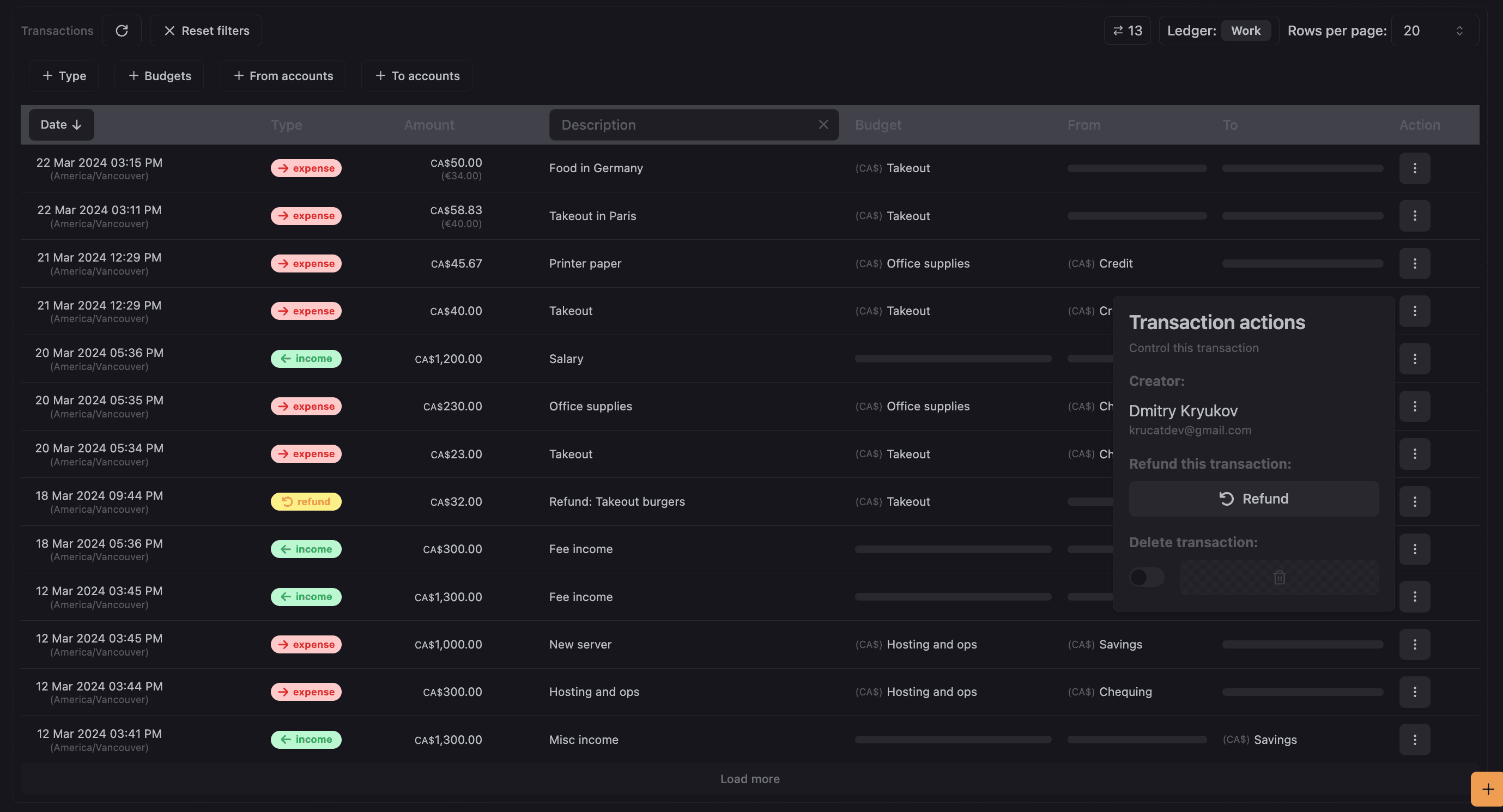Open actions menu for Misc income row
The height and width of the screenshot is (812, 1503).
coord(1414,740)
